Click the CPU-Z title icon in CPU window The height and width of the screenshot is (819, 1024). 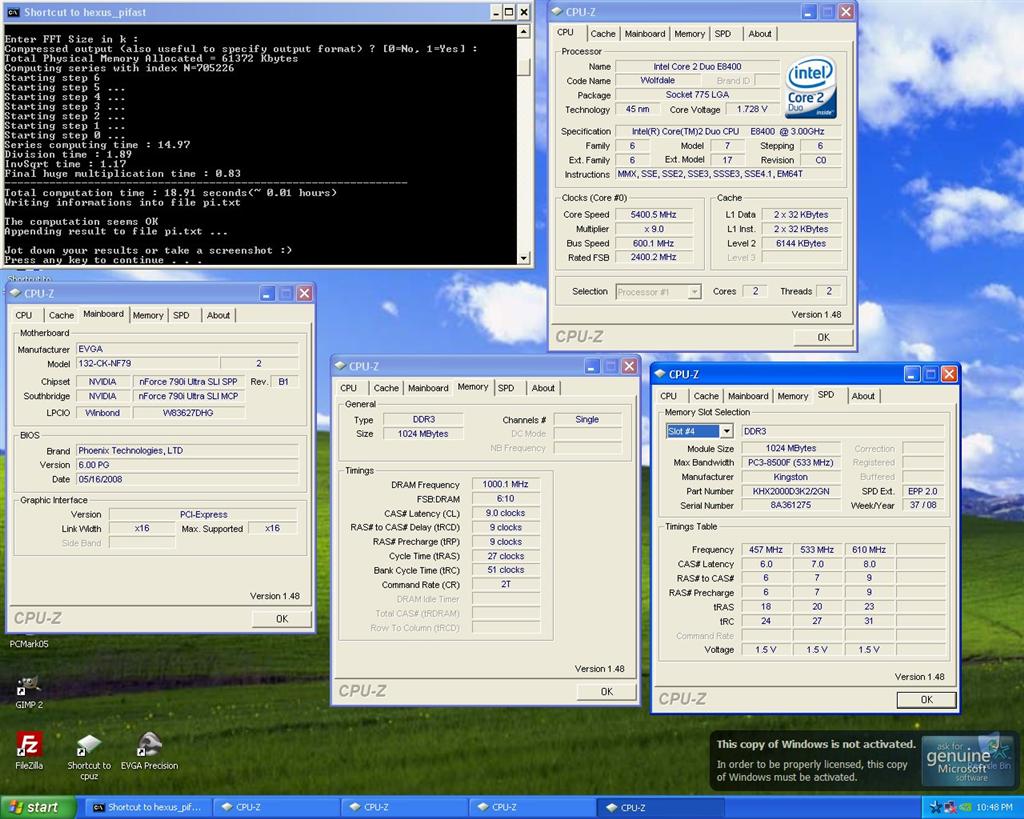[x=557, y=11]
